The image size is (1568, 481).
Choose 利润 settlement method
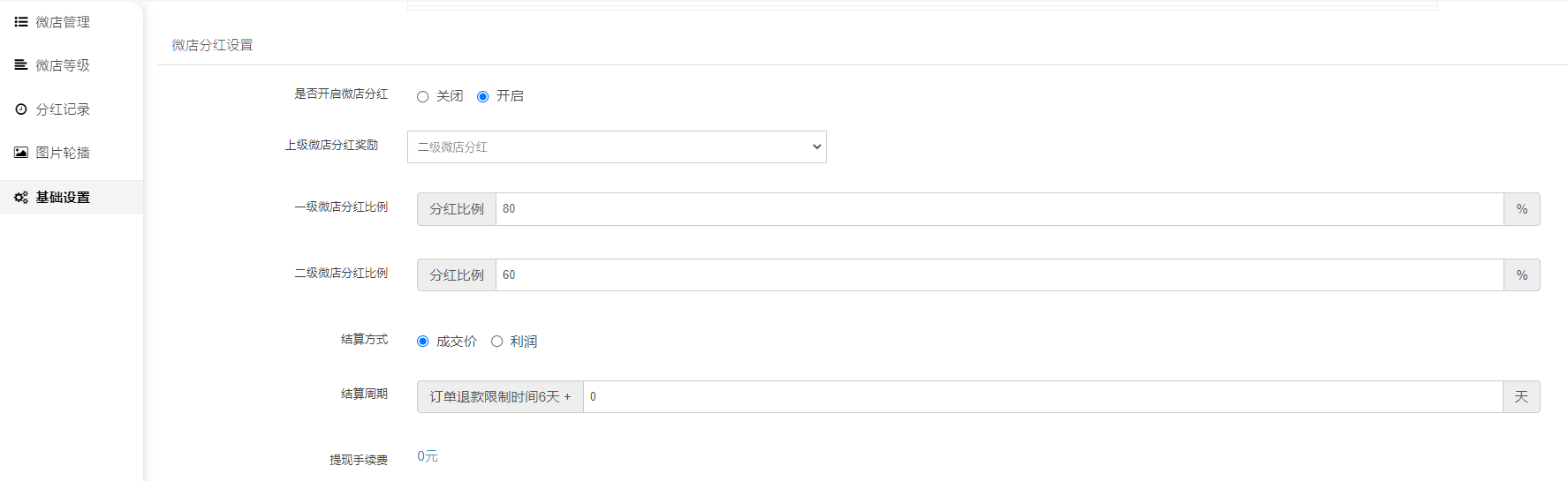pyautogui.click(x=496, y=342)
